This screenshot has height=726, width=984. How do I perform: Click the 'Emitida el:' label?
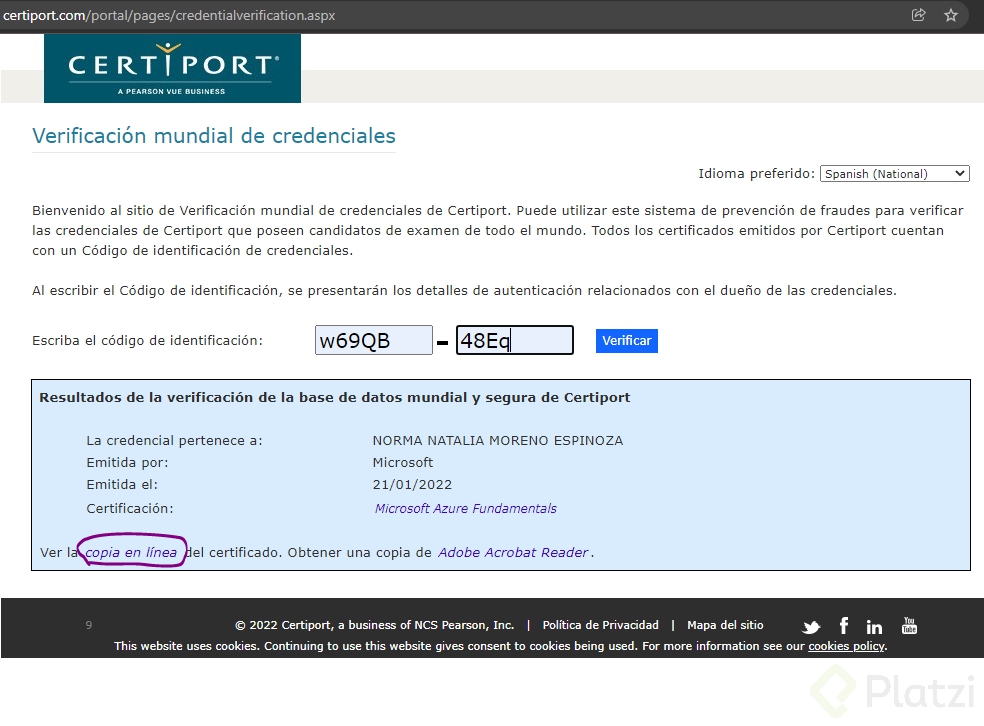(122, 484)
